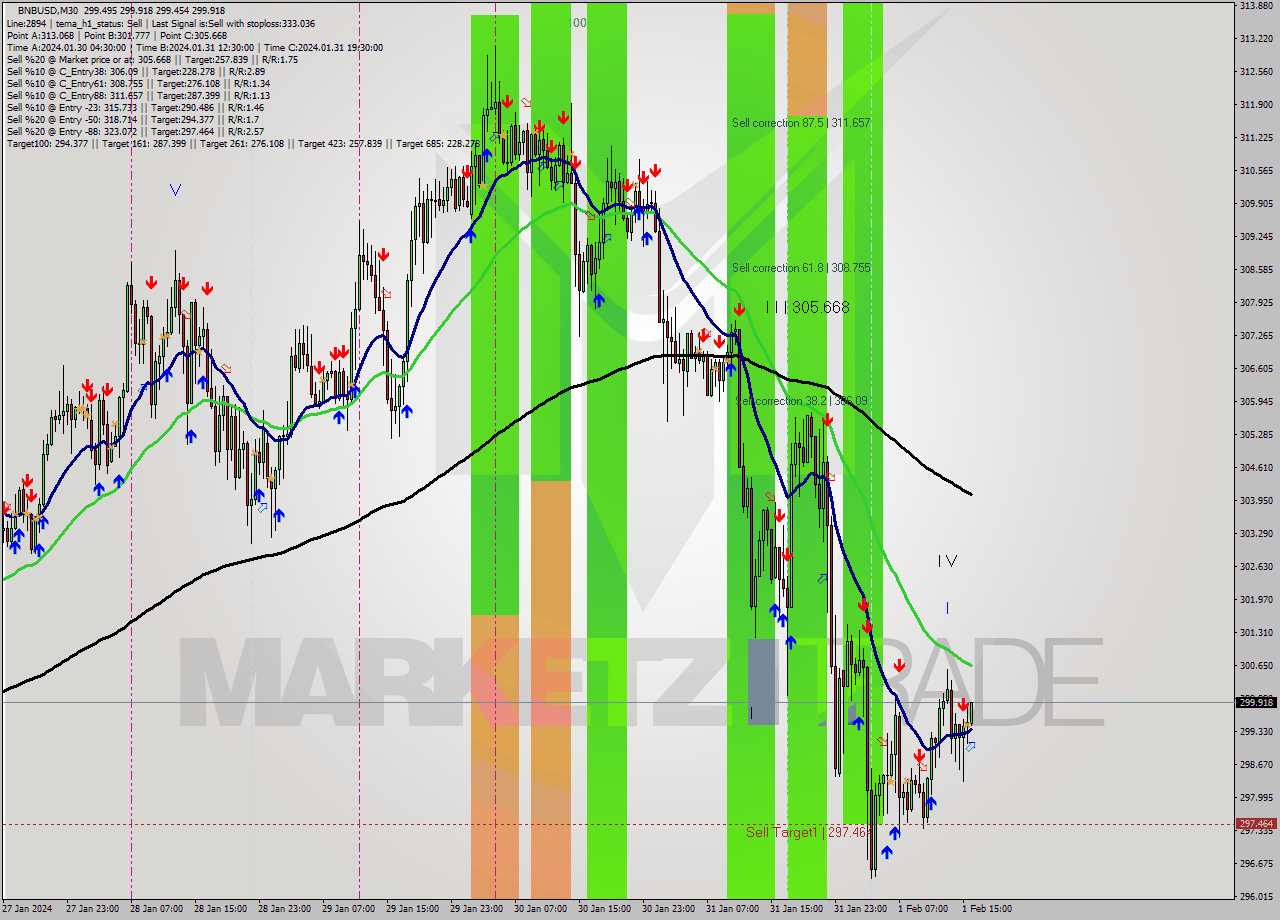Image resolution: width=1280 pixels, height=920 pixels.
Task: Click the '29 Jan 07:00' time axis label
Action: tap(349, 909)
